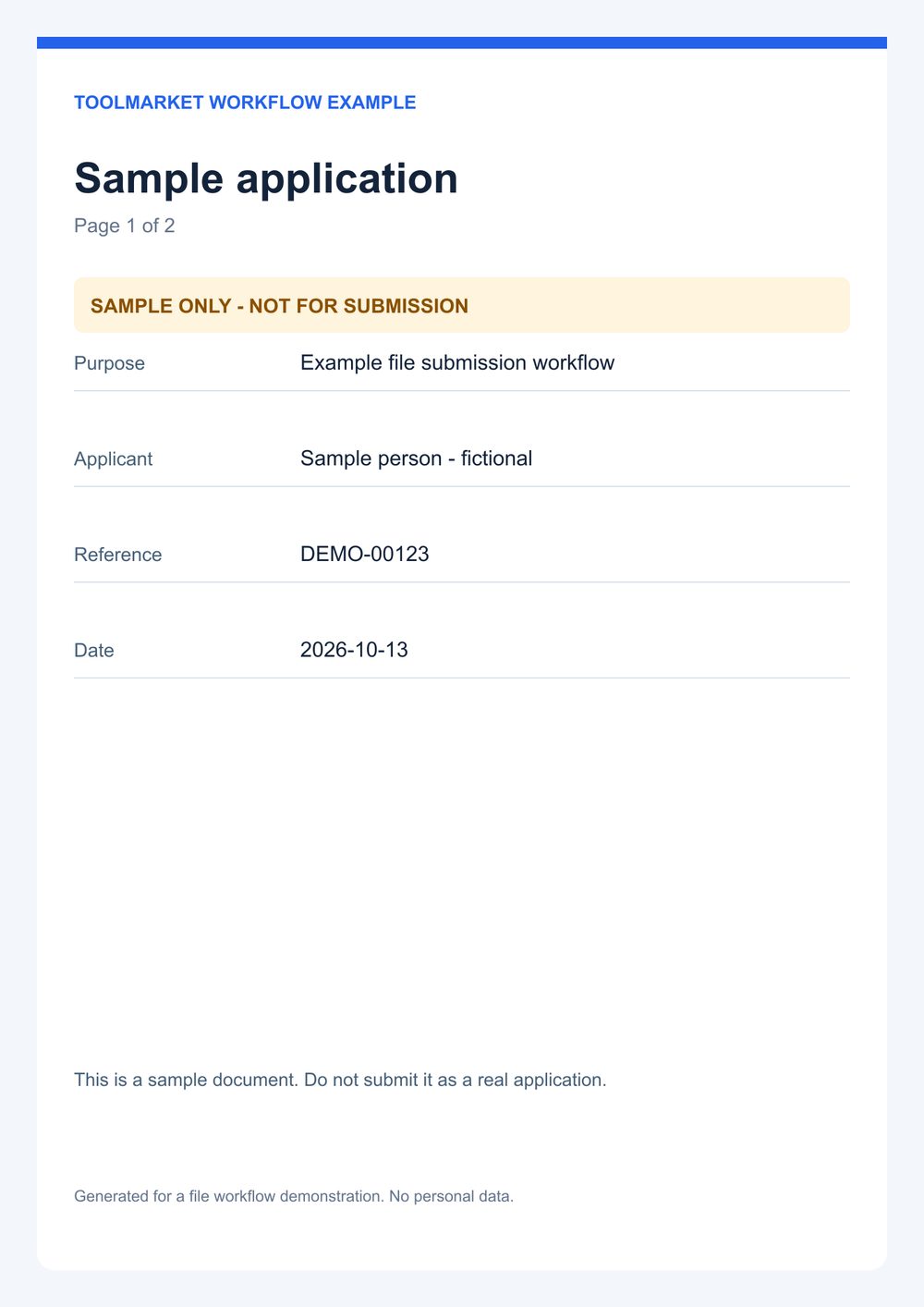Screen dimensions: 924x1307
Task: Select the Example file submission workflow value
Action: pyautogui.click(x=457, y=362)
